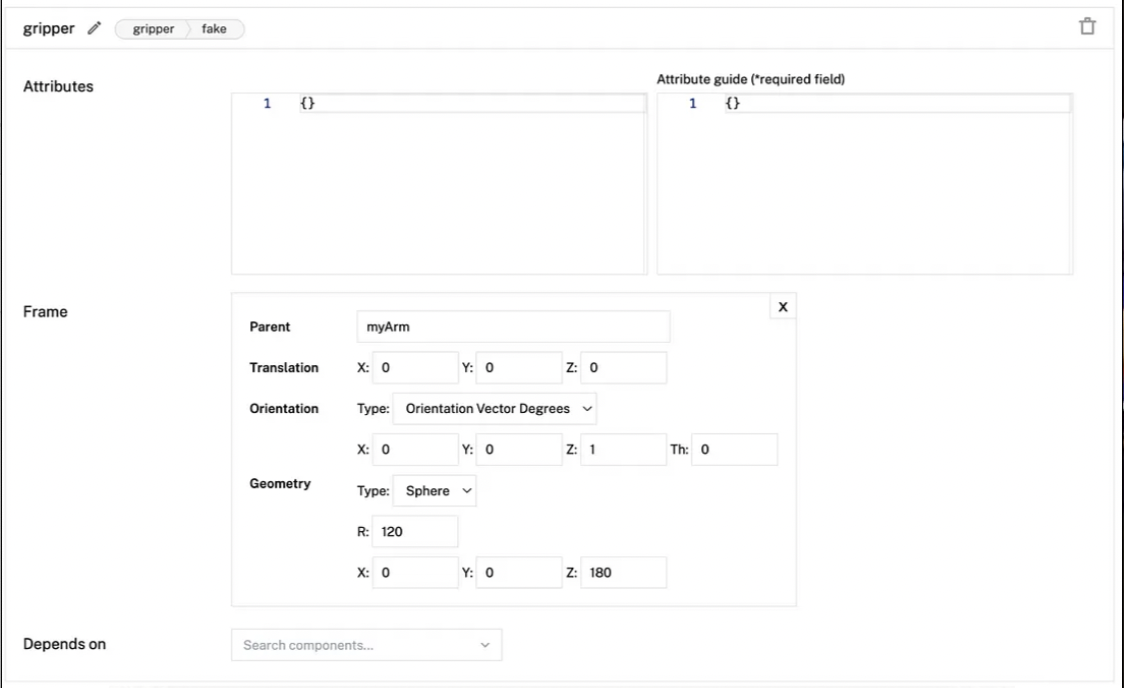The image size is (1124, 688).
Task: Click the Orientation Y value field
Action: coord(519,450)
